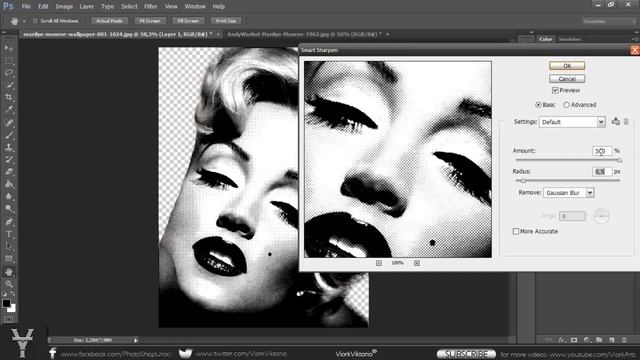Click Cancel in Smart Sharpen dialog
The image size is (640, 360).
click(567, 79)
